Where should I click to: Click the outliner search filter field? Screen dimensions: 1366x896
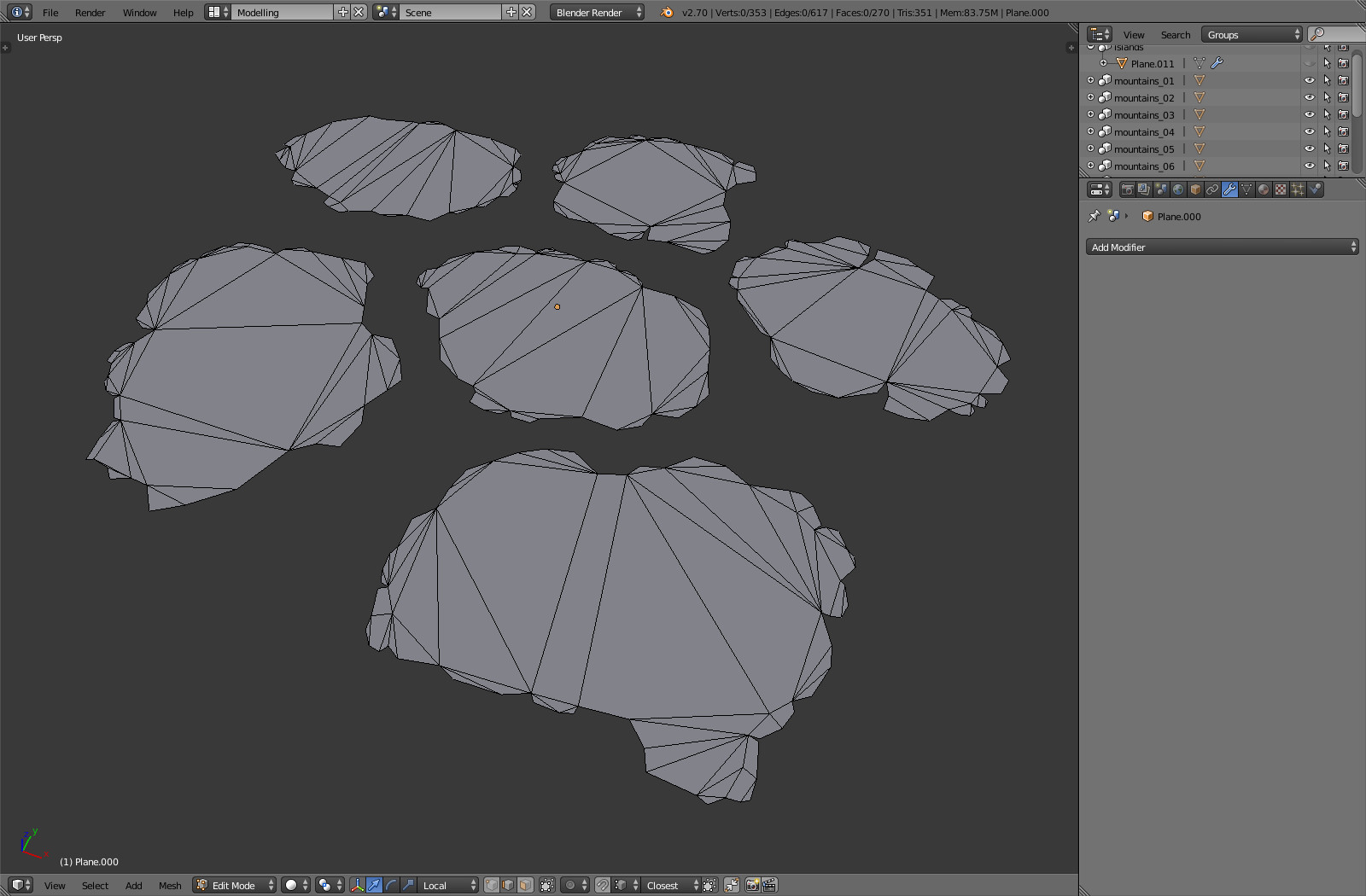coord(1339,35)
